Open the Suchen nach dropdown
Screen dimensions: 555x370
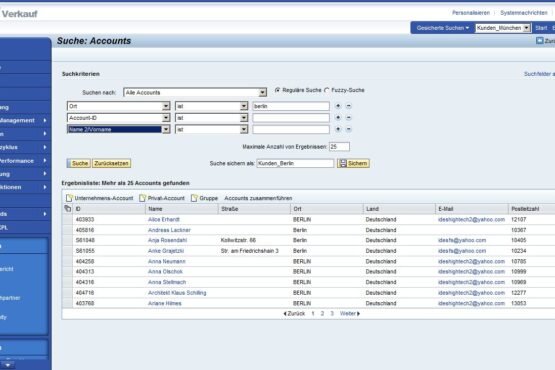(262, 93)
